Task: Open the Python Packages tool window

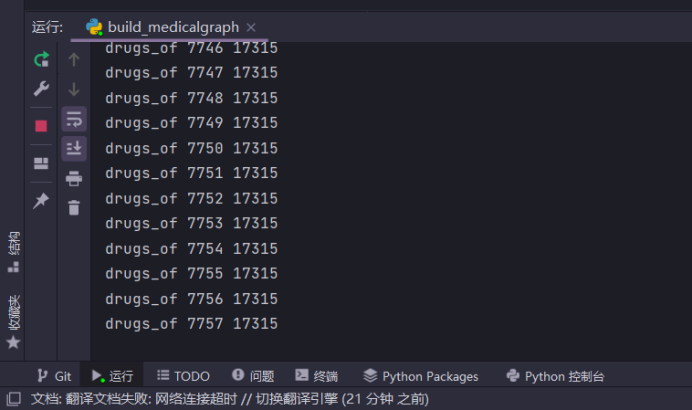Action: pos(420,376)
